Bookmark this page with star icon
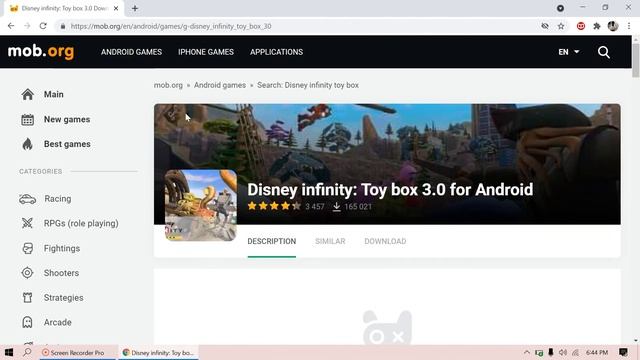 point(561,26)
